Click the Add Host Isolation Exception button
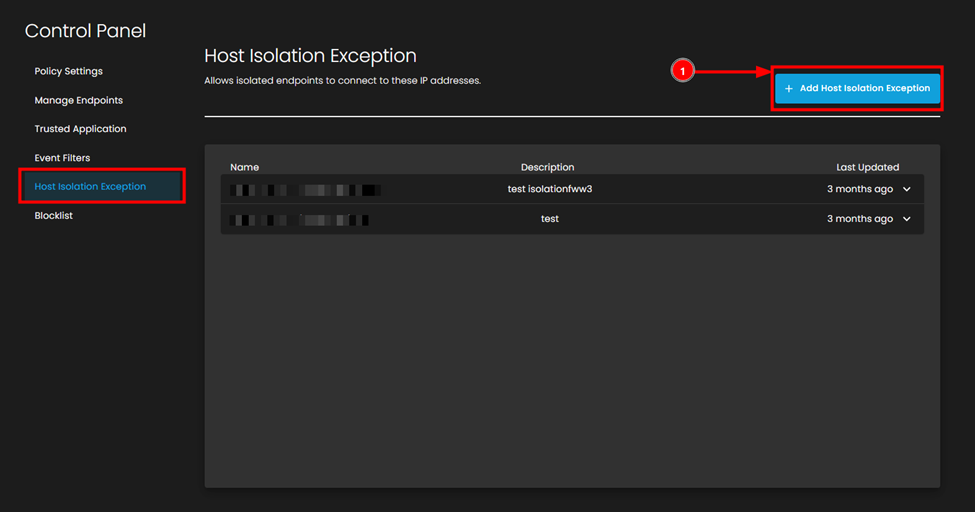 click(857, 89)
